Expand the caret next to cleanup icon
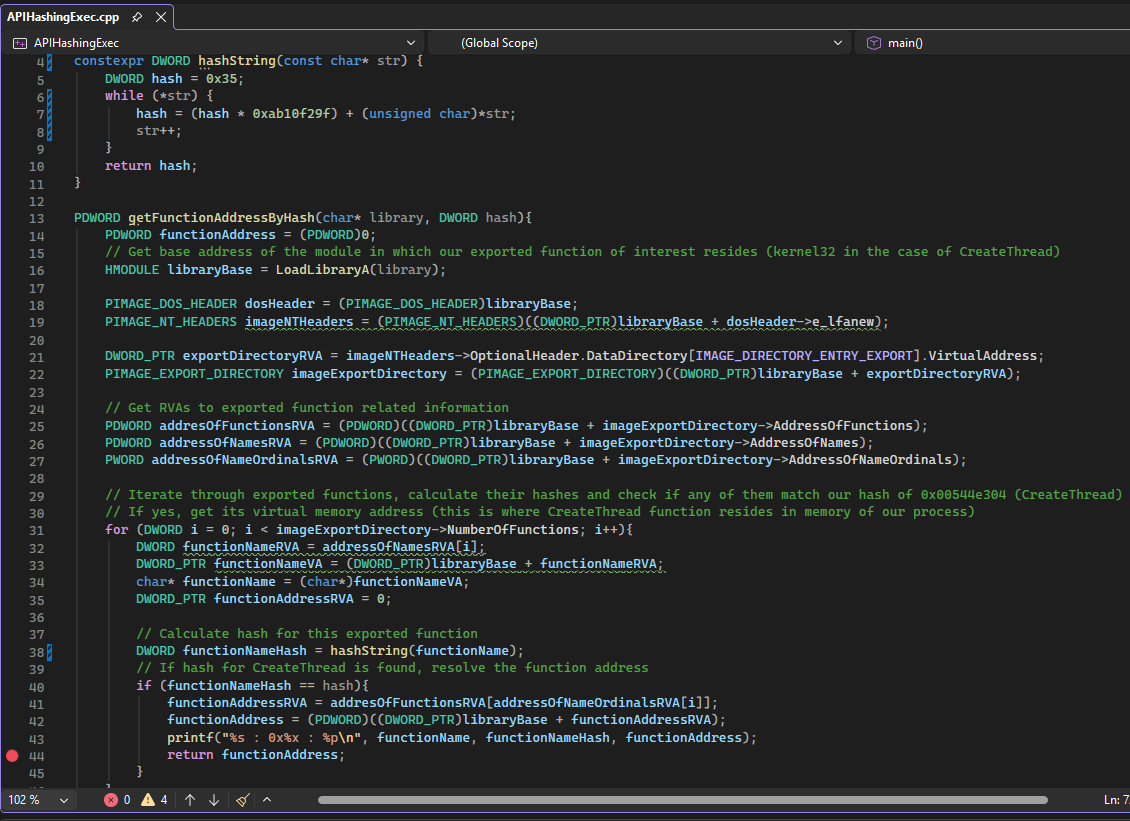Screen dimensions: 1130x821 coord(267,799)
